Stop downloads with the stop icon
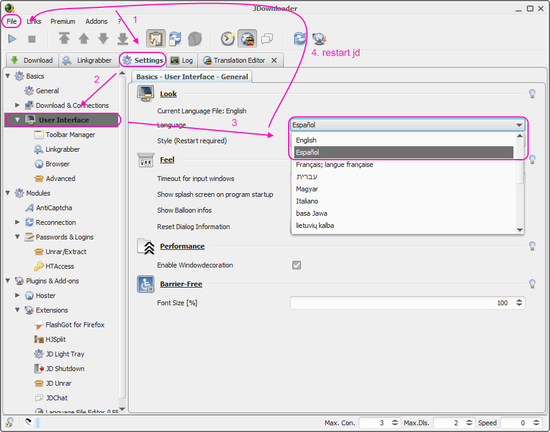This screenshot has height=432, width=550. coord(32,39)
